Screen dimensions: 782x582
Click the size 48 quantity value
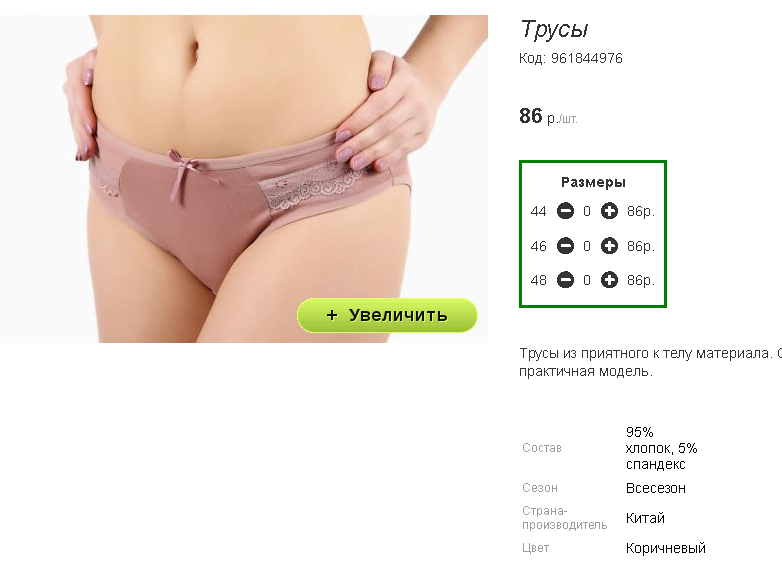point(587,280)
